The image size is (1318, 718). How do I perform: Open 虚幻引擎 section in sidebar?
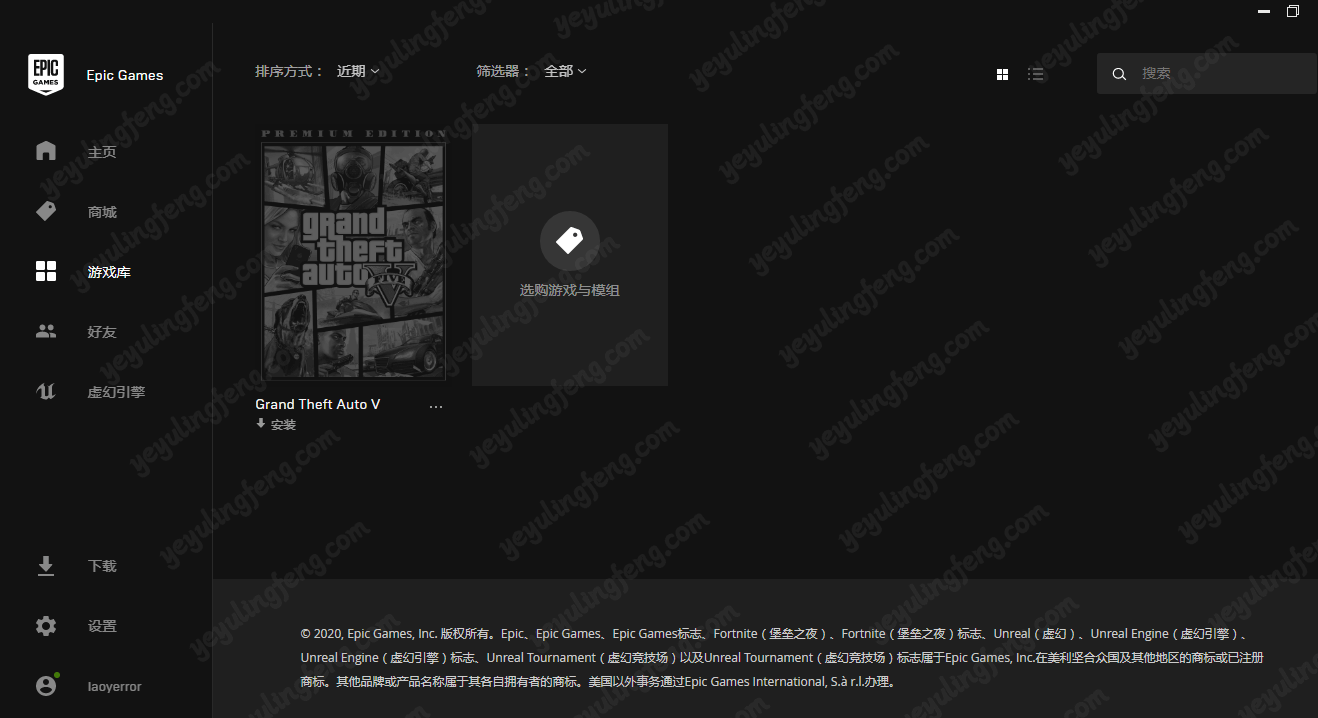116,392
